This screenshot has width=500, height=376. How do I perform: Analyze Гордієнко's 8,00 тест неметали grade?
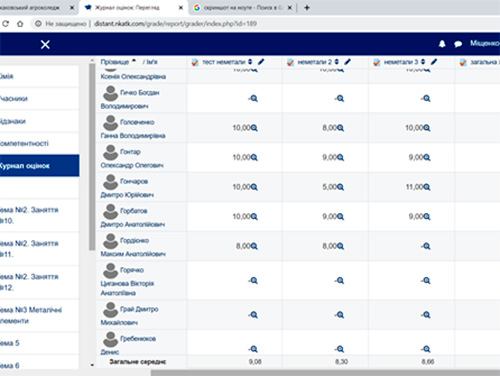pos(254,246)
